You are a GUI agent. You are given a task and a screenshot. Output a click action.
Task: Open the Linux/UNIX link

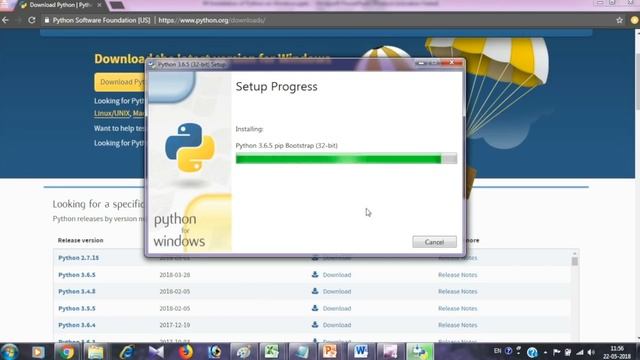(x=112, y=113)
